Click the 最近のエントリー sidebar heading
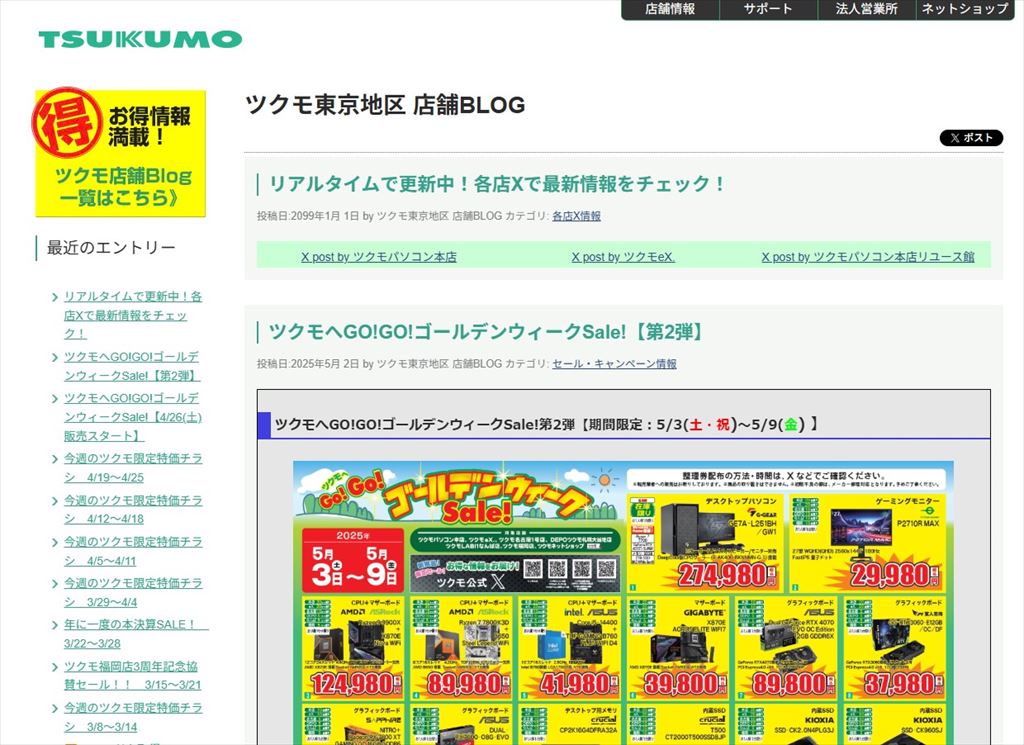 pos(111,248)
